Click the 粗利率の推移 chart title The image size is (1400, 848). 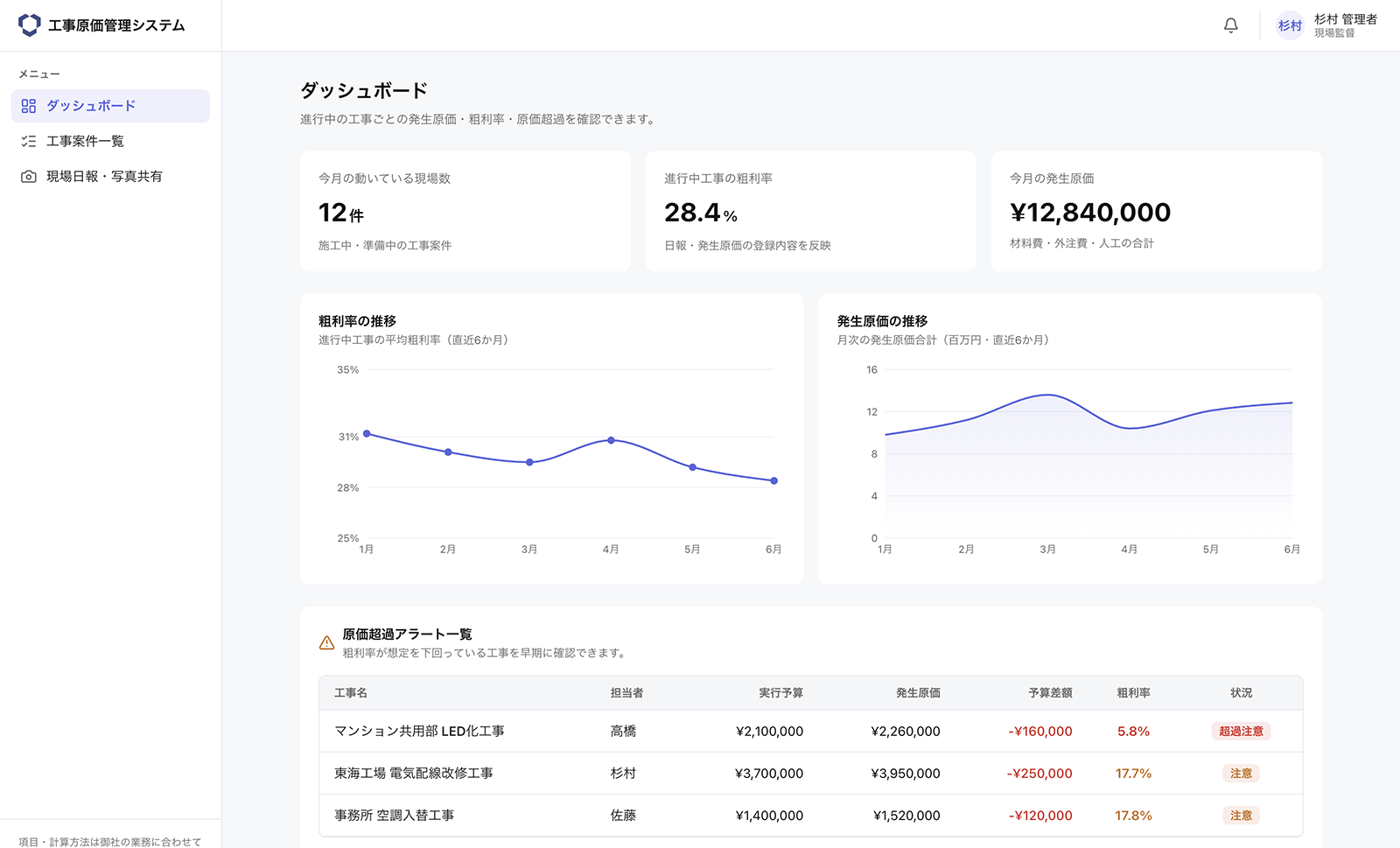[357, 321]
